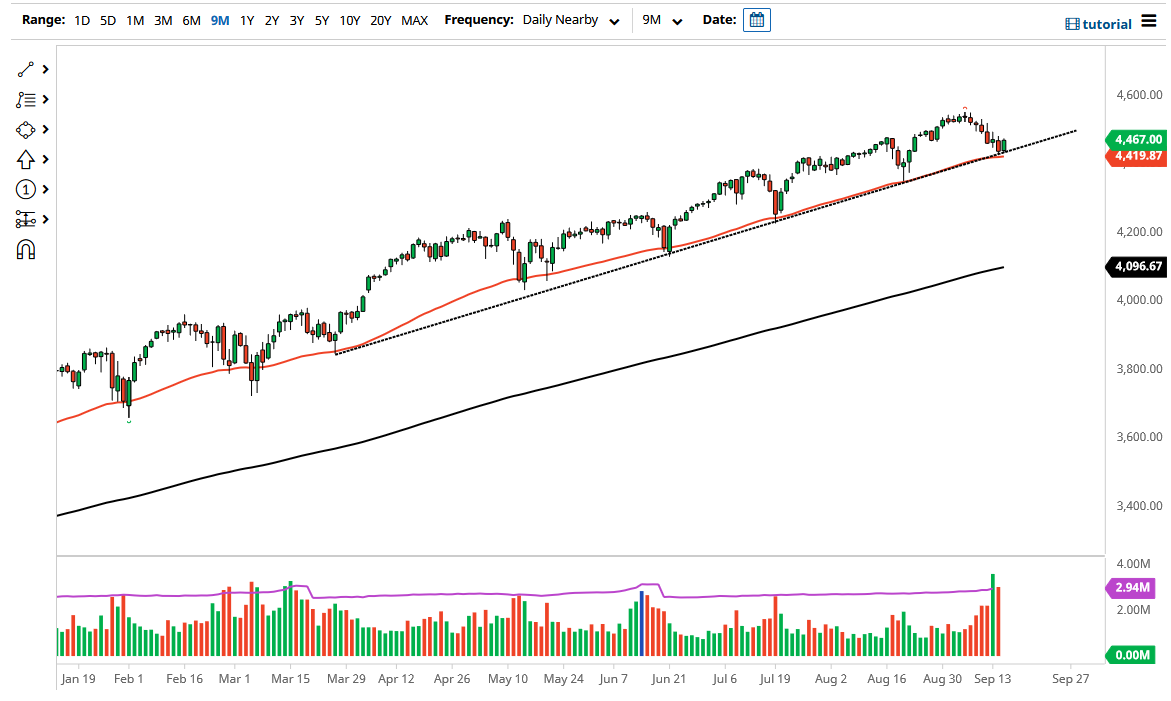This screenshot has width=1171, height=701.
Task: Select the arrow drawing tool
Action: click(x=26, y=158)
